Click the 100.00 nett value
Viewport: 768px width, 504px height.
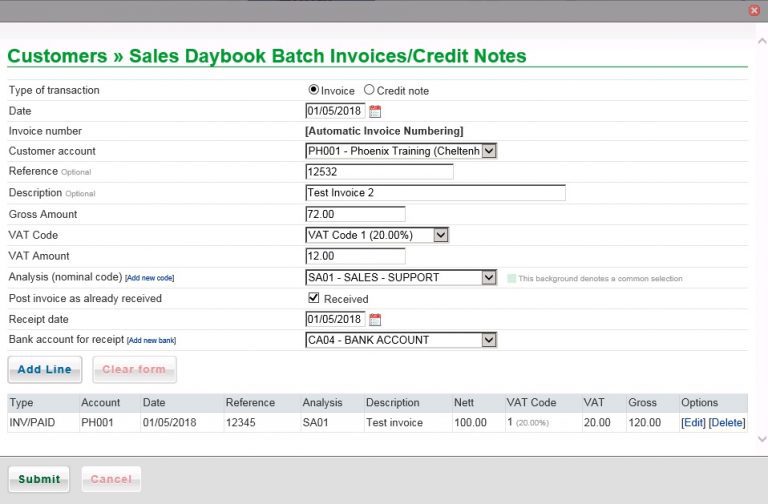(x=470, y=422)
